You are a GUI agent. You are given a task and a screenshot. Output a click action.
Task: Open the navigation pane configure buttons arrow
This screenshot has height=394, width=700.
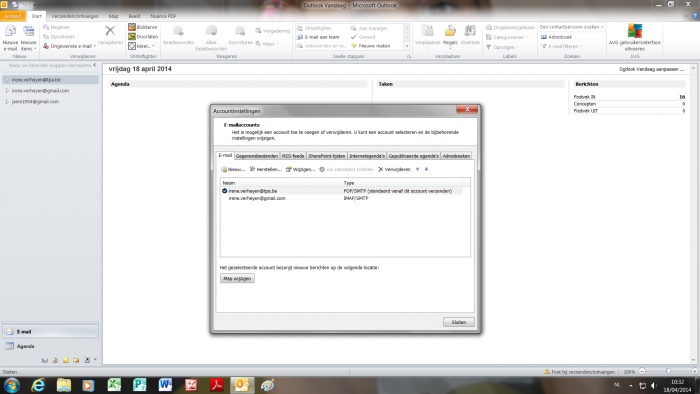coord(95,360)
